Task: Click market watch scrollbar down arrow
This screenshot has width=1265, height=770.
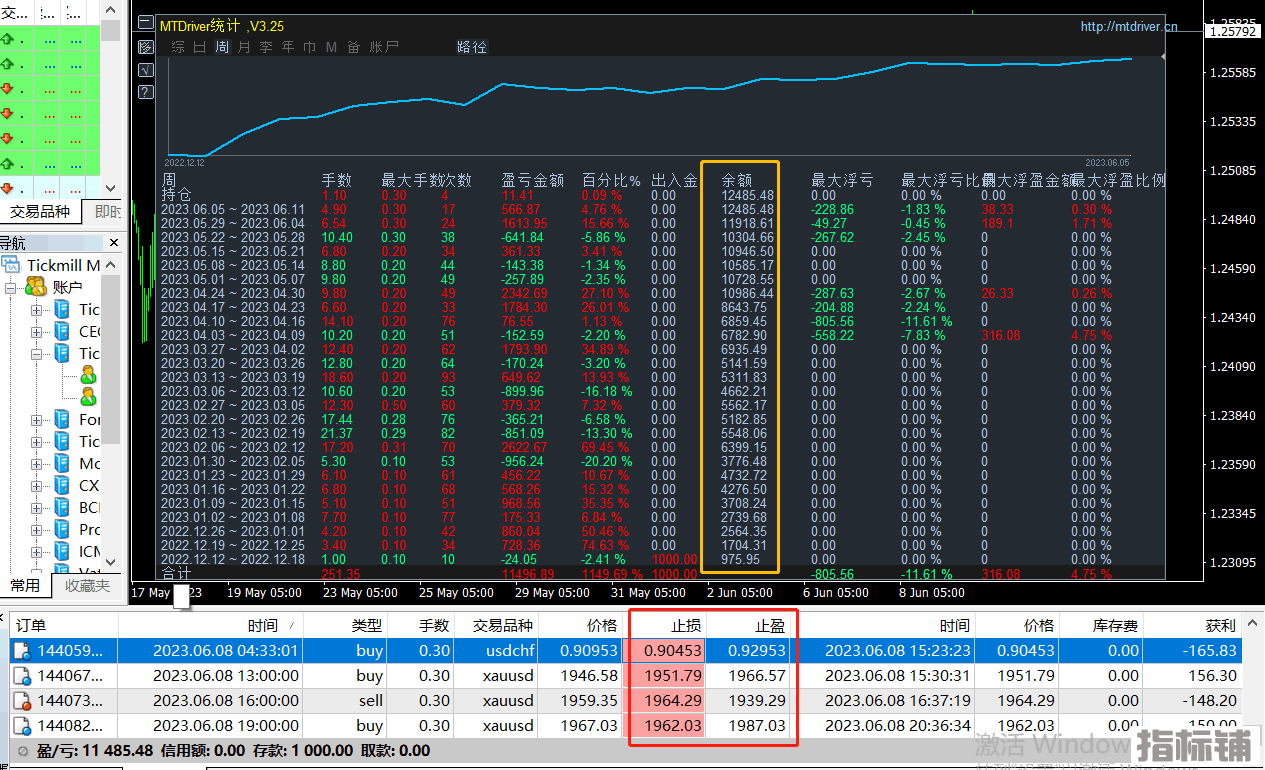Action: coord(111,187)
